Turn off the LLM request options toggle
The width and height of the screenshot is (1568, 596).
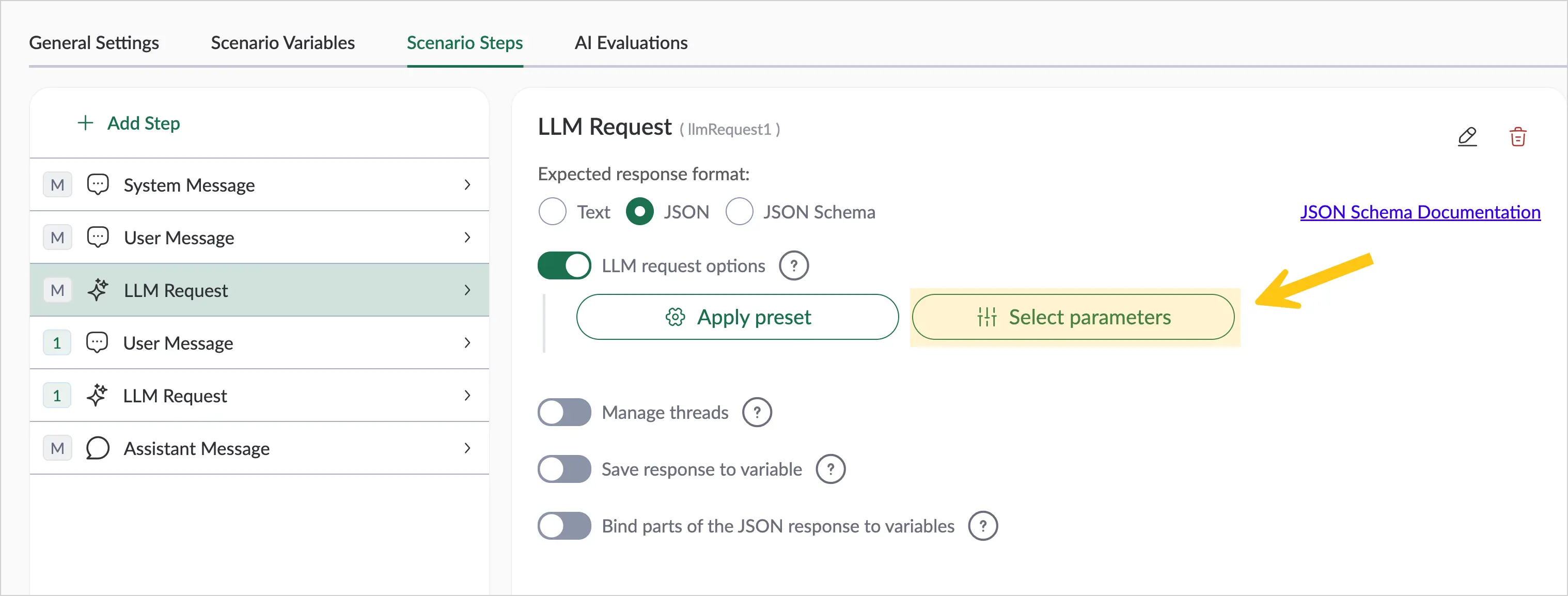pos(565,265)
